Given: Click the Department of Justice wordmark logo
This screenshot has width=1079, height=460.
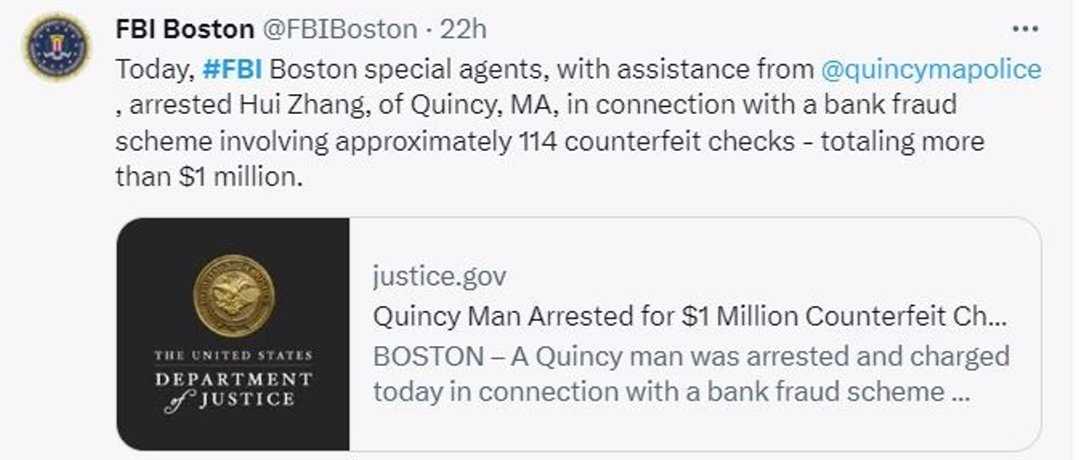Looking at the screenshot, I should (x=233, y=380).
